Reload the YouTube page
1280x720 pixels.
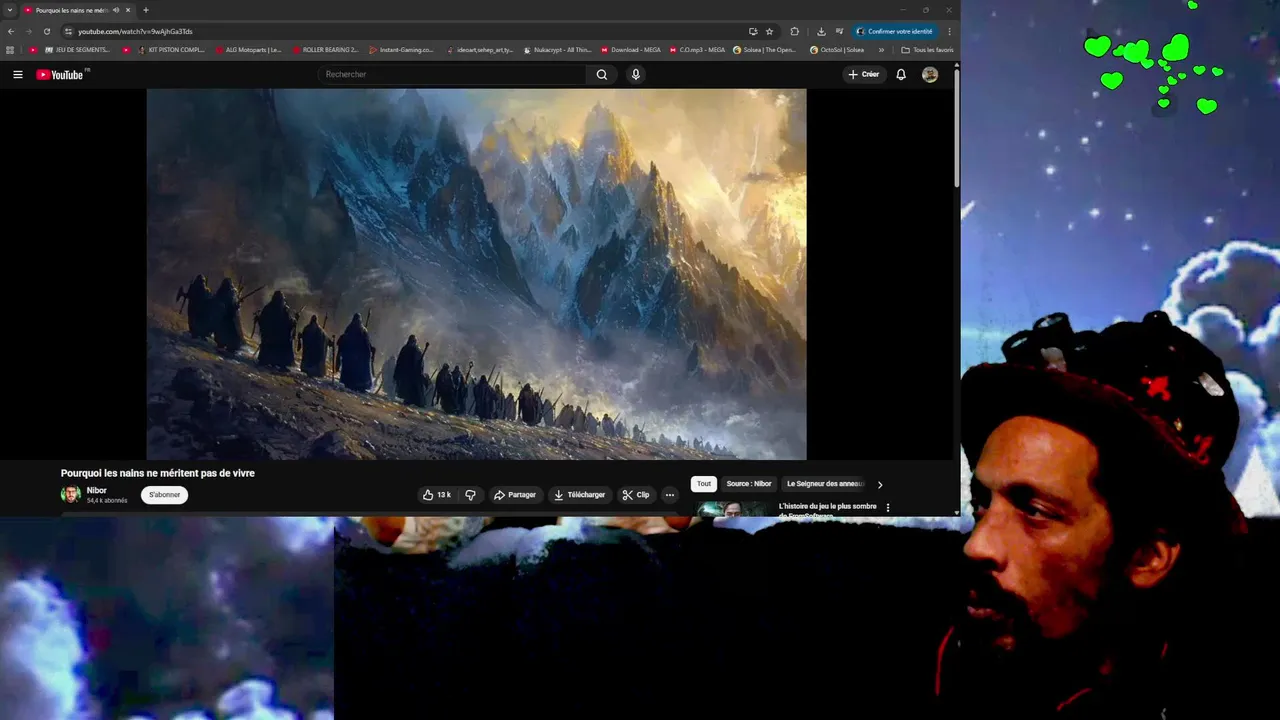pos(46,31)
